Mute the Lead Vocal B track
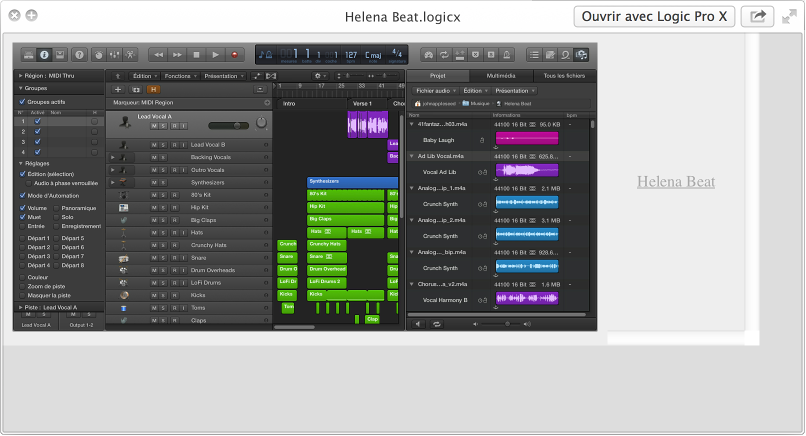The width and height of the screenshot is (806, 436). click(x=154, y=145)
